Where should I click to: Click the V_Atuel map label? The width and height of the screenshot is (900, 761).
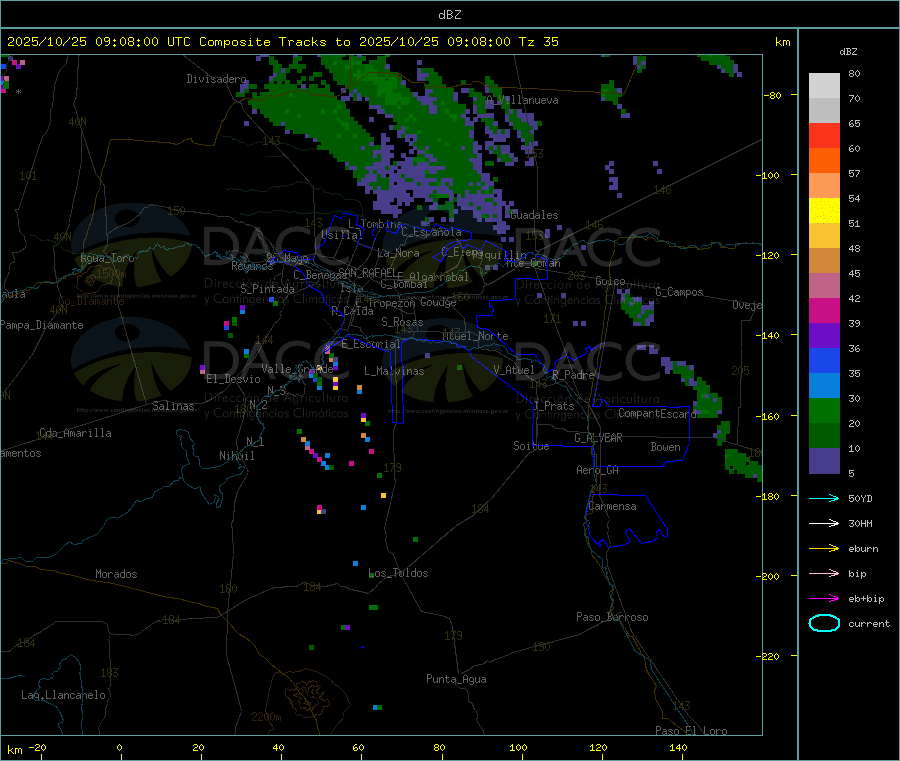514,370
